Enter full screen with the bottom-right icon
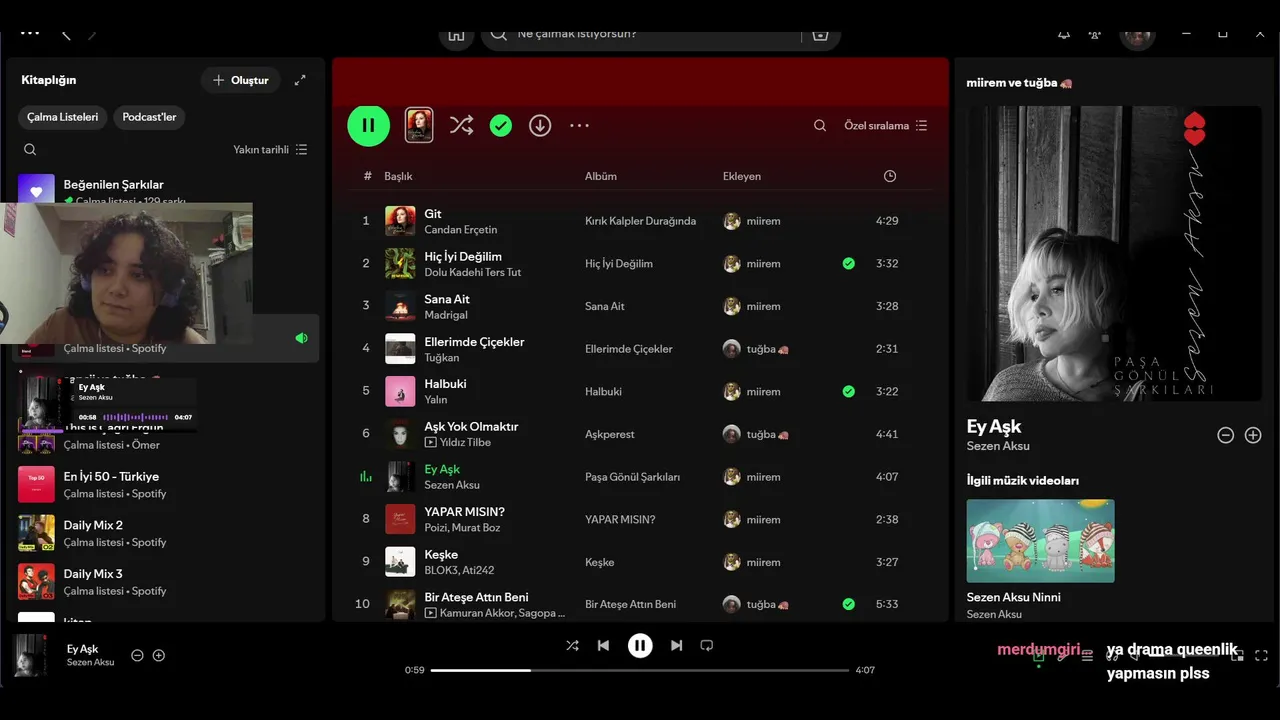The width and height of the screenshot is (1280, 720). [1261, 656]
